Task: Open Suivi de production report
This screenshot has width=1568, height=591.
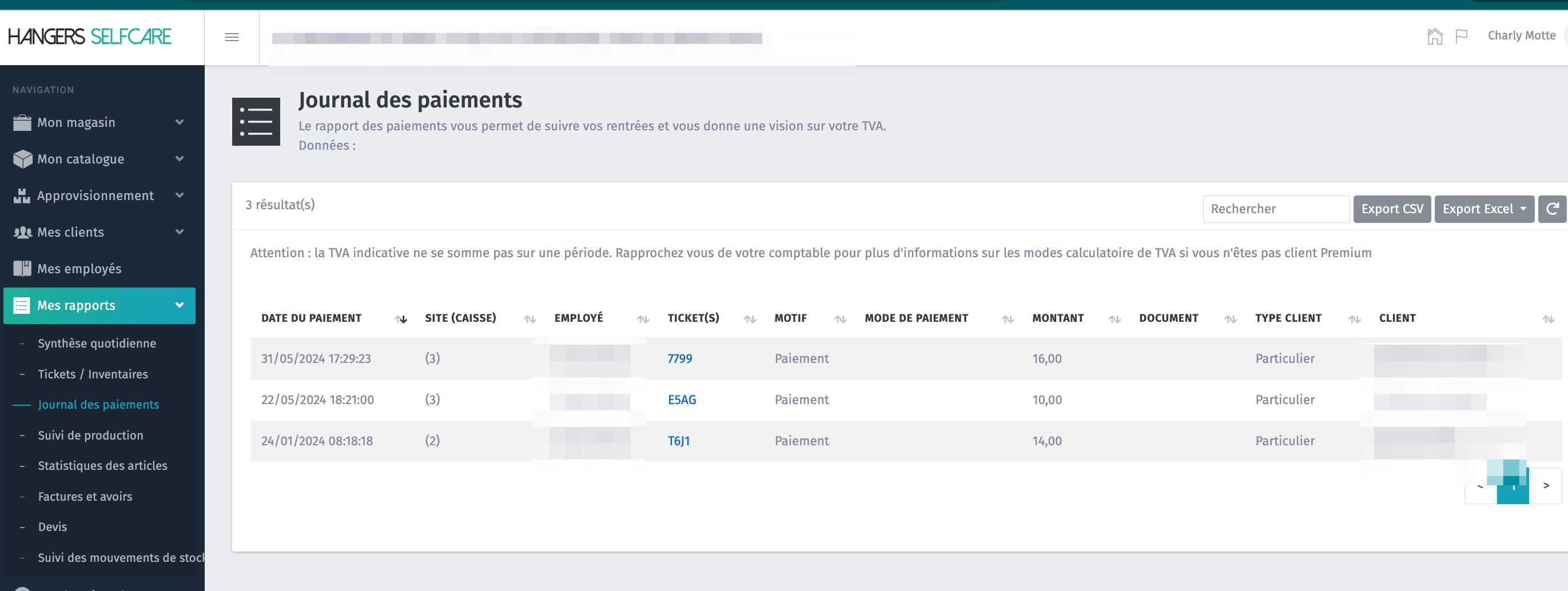Action: pos(90,435)
